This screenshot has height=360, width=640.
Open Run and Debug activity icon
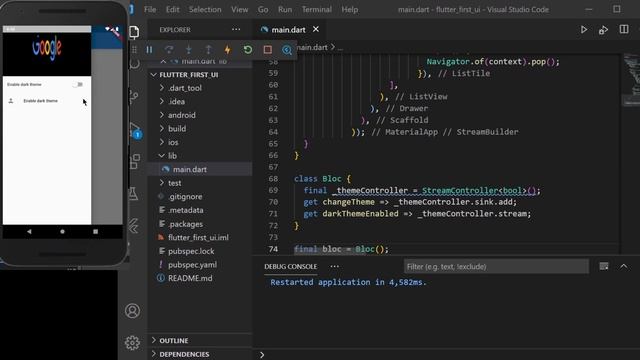(135, 130)
